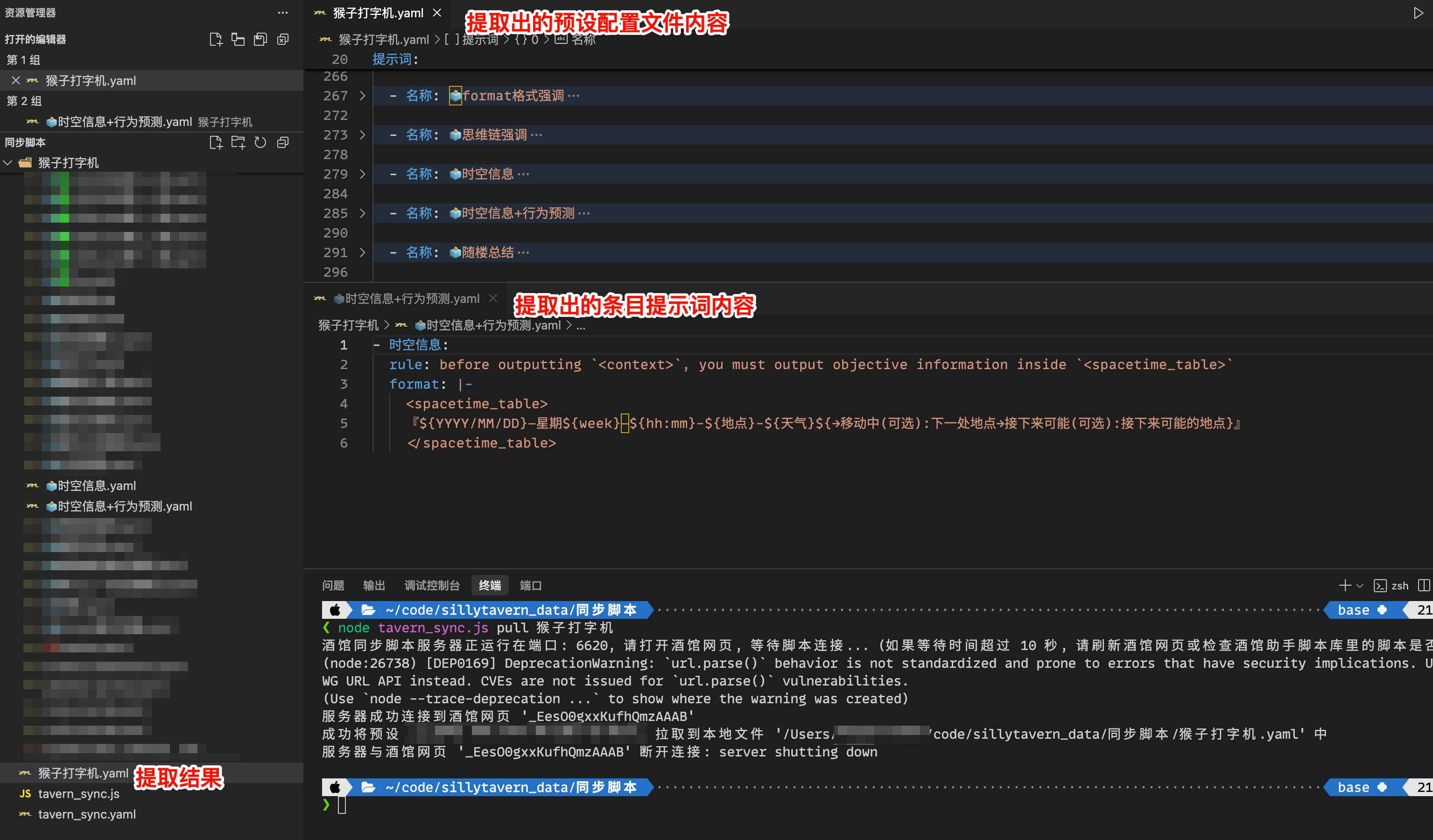The width and height of the screenshot is (1433, 840).
Task: Click the 资源管理器 panel title
Action: click(x=30, y=13)
